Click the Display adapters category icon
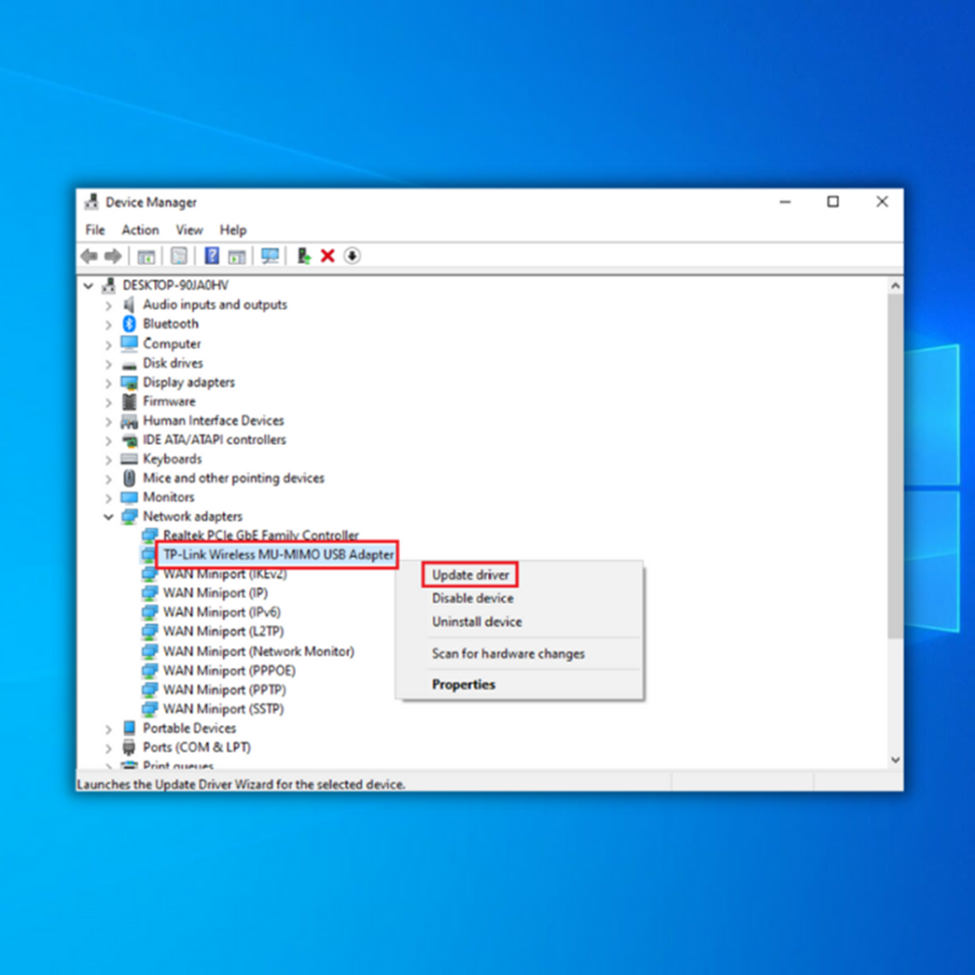975x975 pixels. [x=129, y=382]
